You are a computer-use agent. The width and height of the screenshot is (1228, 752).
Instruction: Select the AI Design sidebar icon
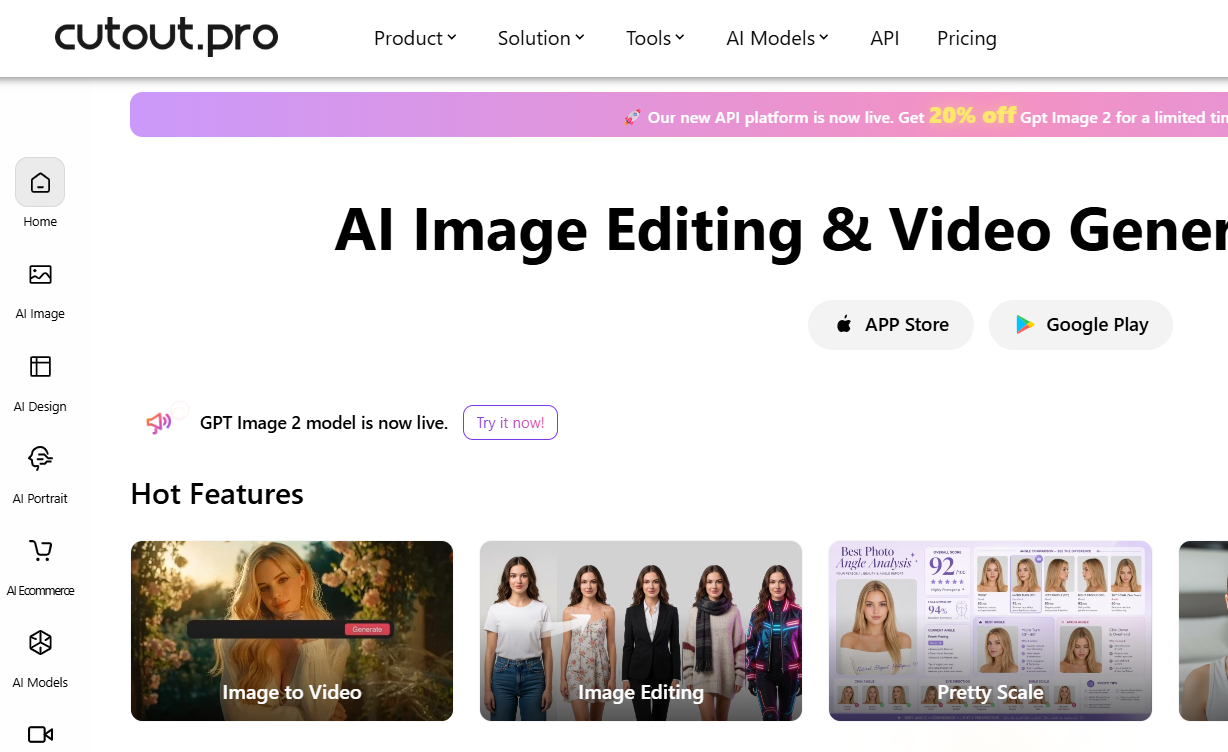pos(40,367)
